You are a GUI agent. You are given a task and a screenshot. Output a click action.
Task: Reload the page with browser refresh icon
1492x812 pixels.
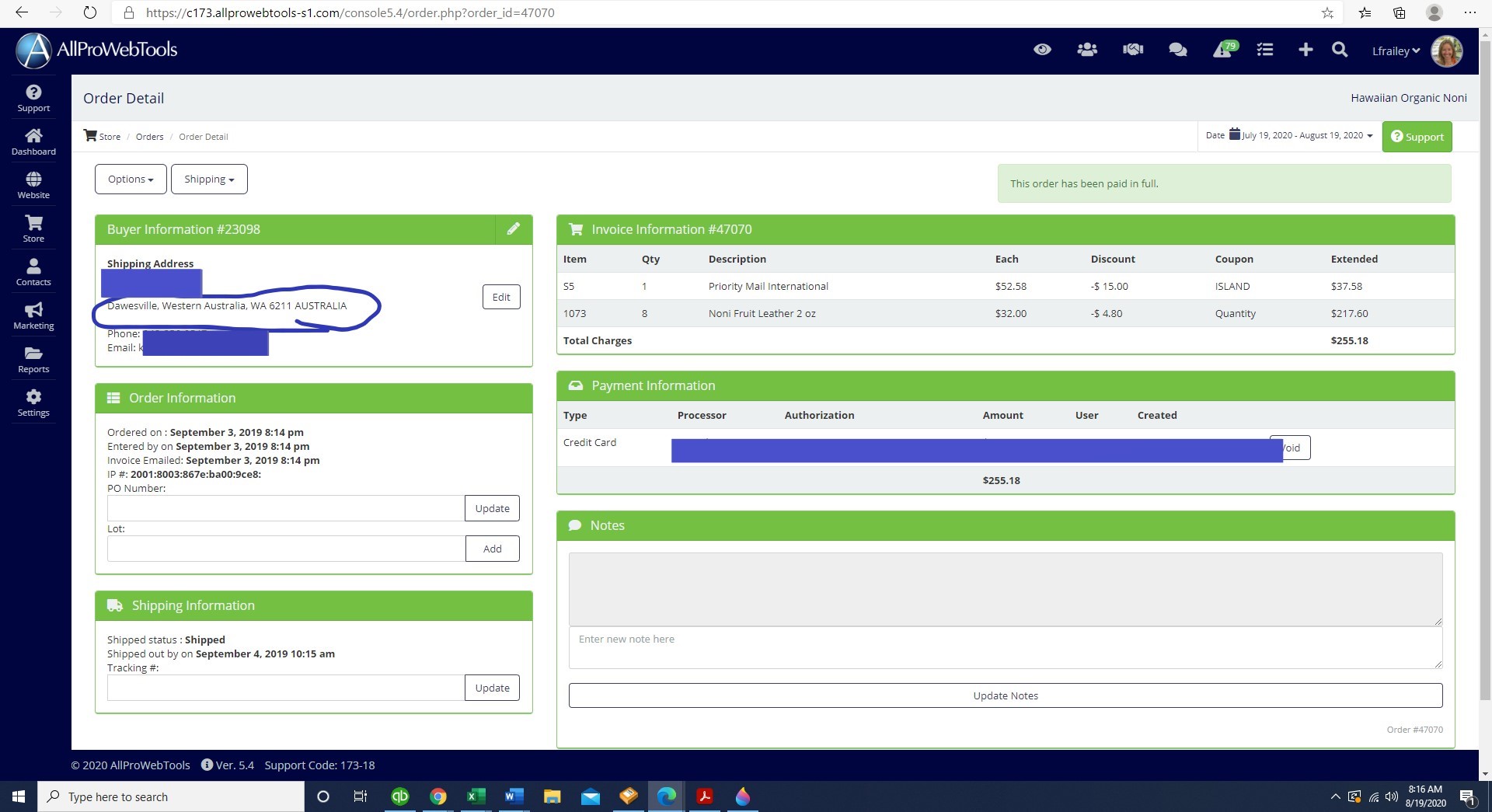[90, 12]
